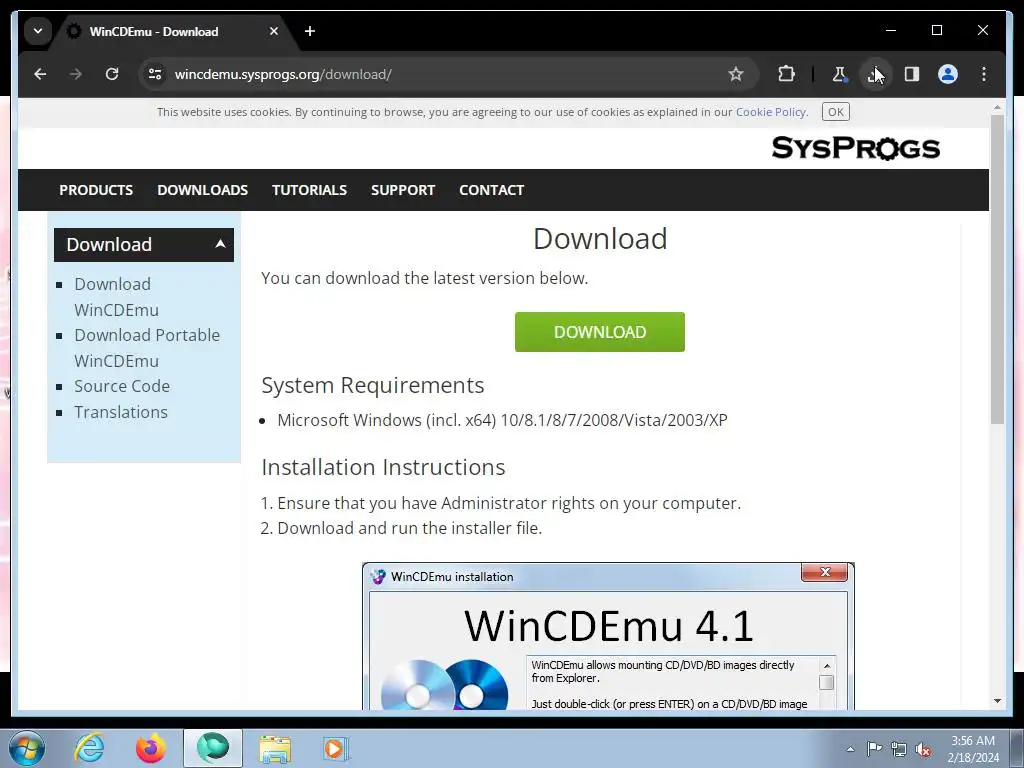This screenshot has width=1024, height=768.
Task: Open the Downloads toolbar icon
Action: (x=874, y=74)
